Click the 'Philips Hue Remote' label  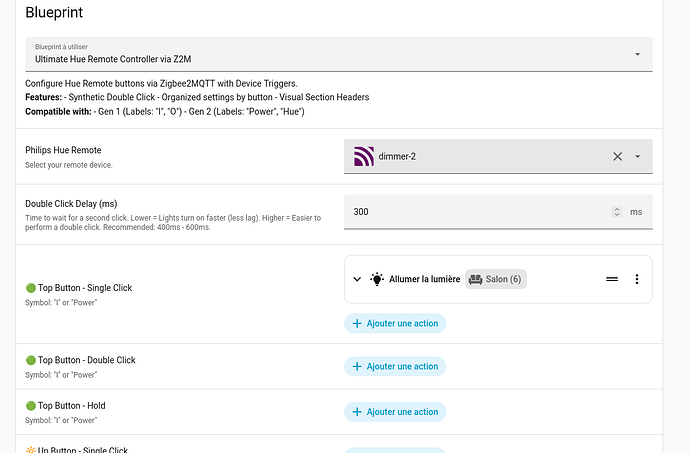click(63, 150)
